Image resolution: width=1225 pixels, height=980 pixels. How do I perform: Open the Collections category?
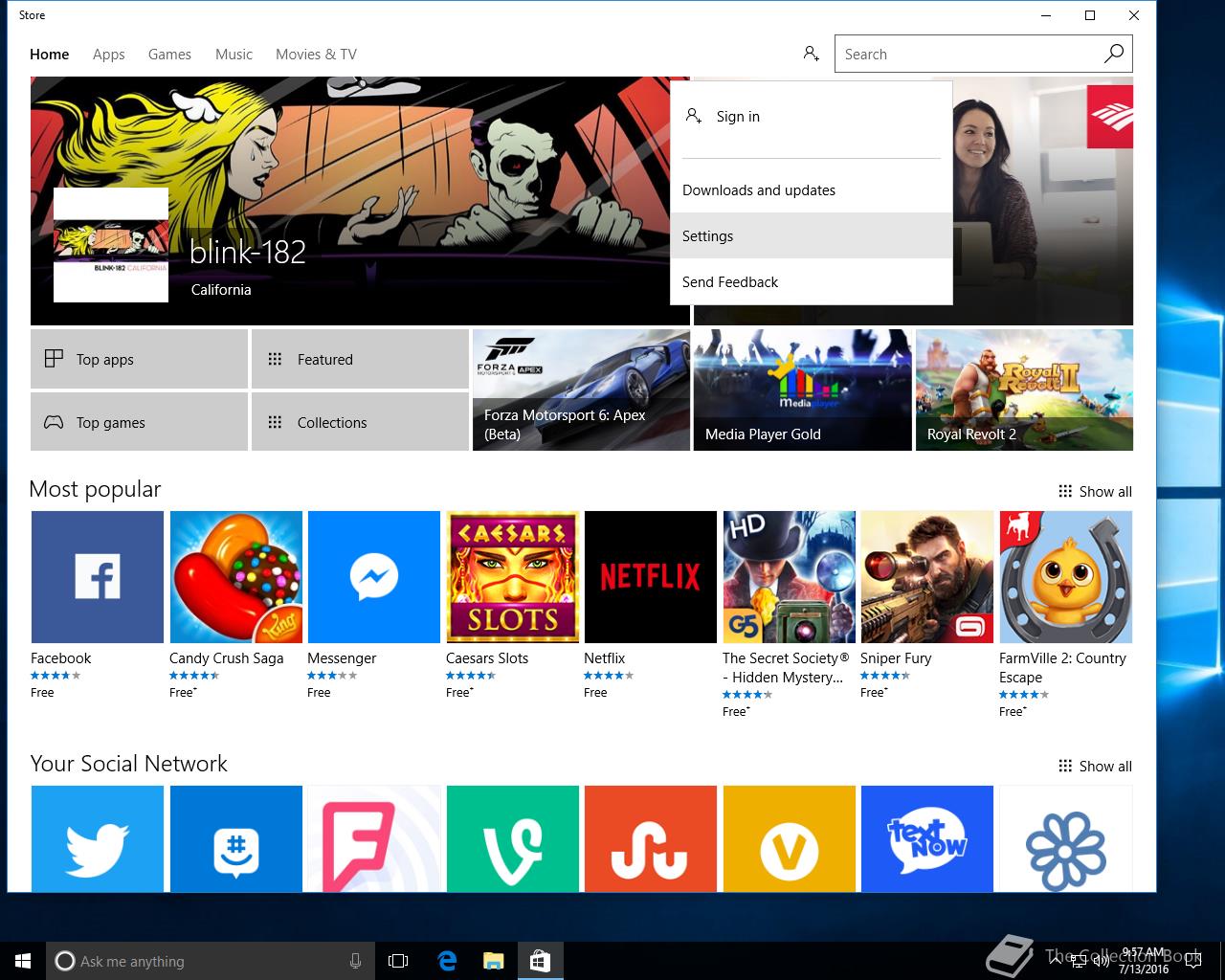click(360, 422)
